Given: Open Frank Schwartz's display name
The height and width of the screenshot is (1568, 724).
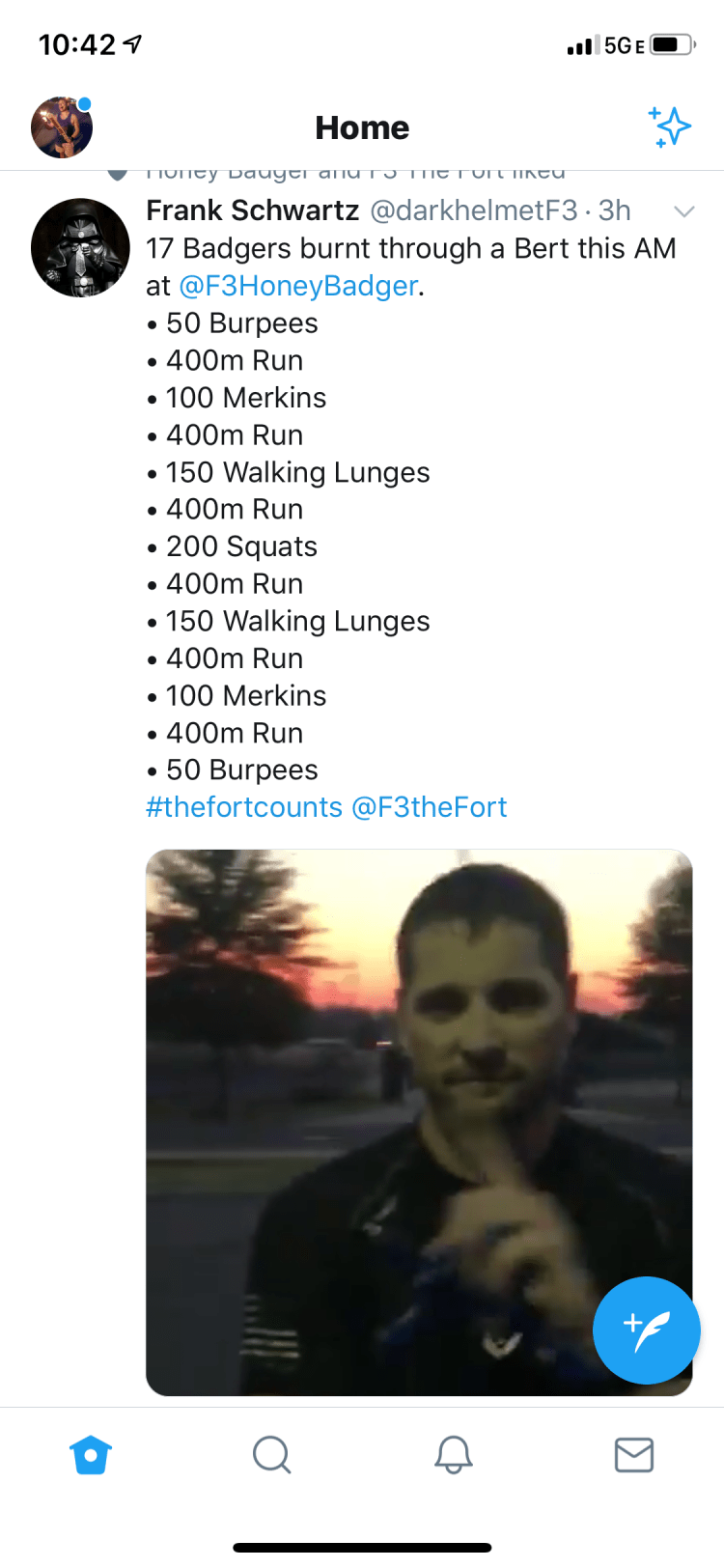Looking at the screenshot, I should [x=250, y=211].
